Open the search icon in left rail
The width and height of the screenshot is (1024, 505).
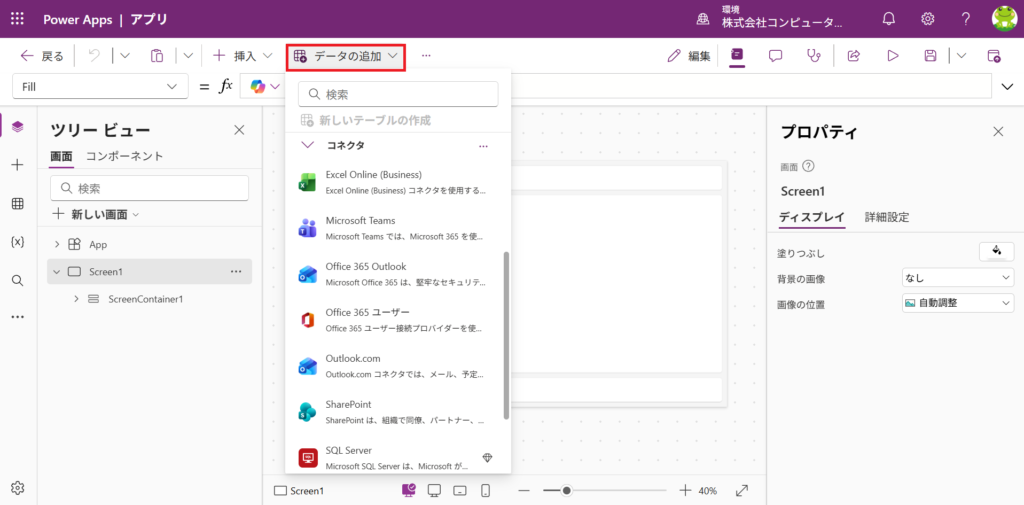[x=18, y=280]
